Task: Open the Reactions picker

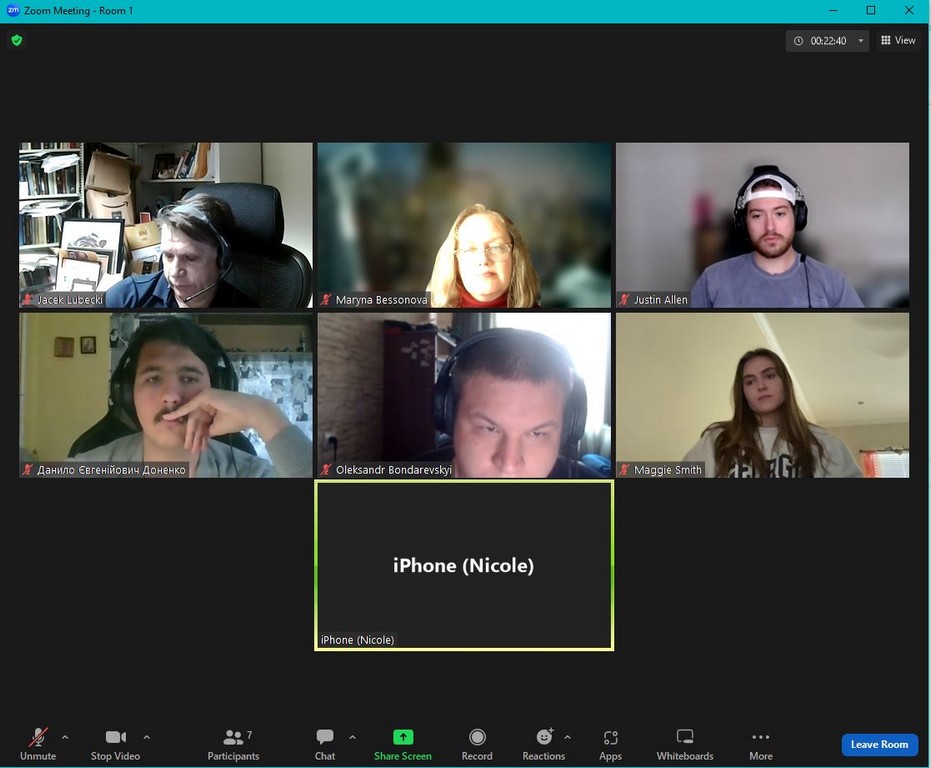Action: coord(543,743)
